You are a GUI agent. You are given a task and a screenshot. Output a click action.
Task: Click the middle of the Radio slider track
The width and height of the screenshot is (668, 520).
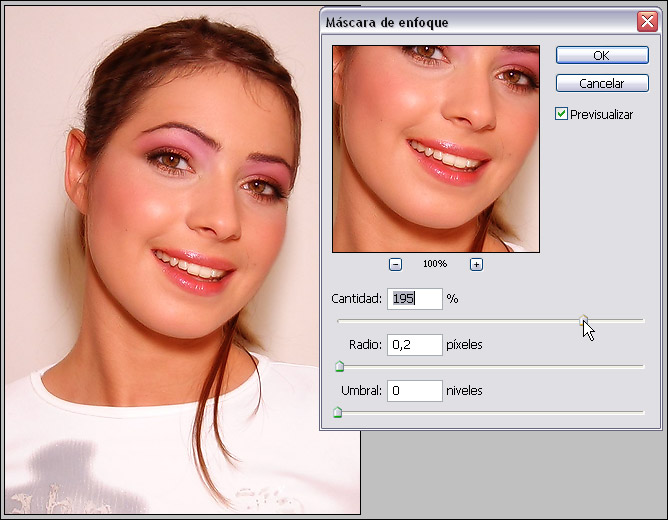click(490, 366)
